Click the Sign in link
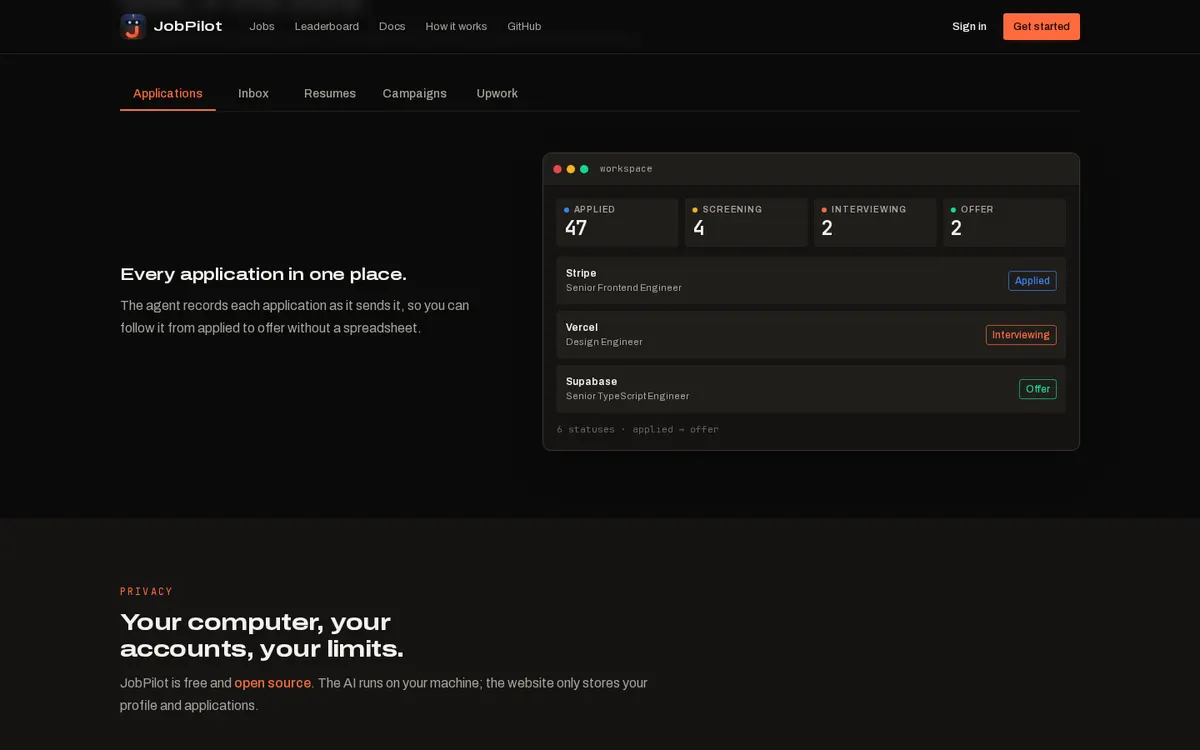Viewport: 1200px width, 750px height. [969, 27]
